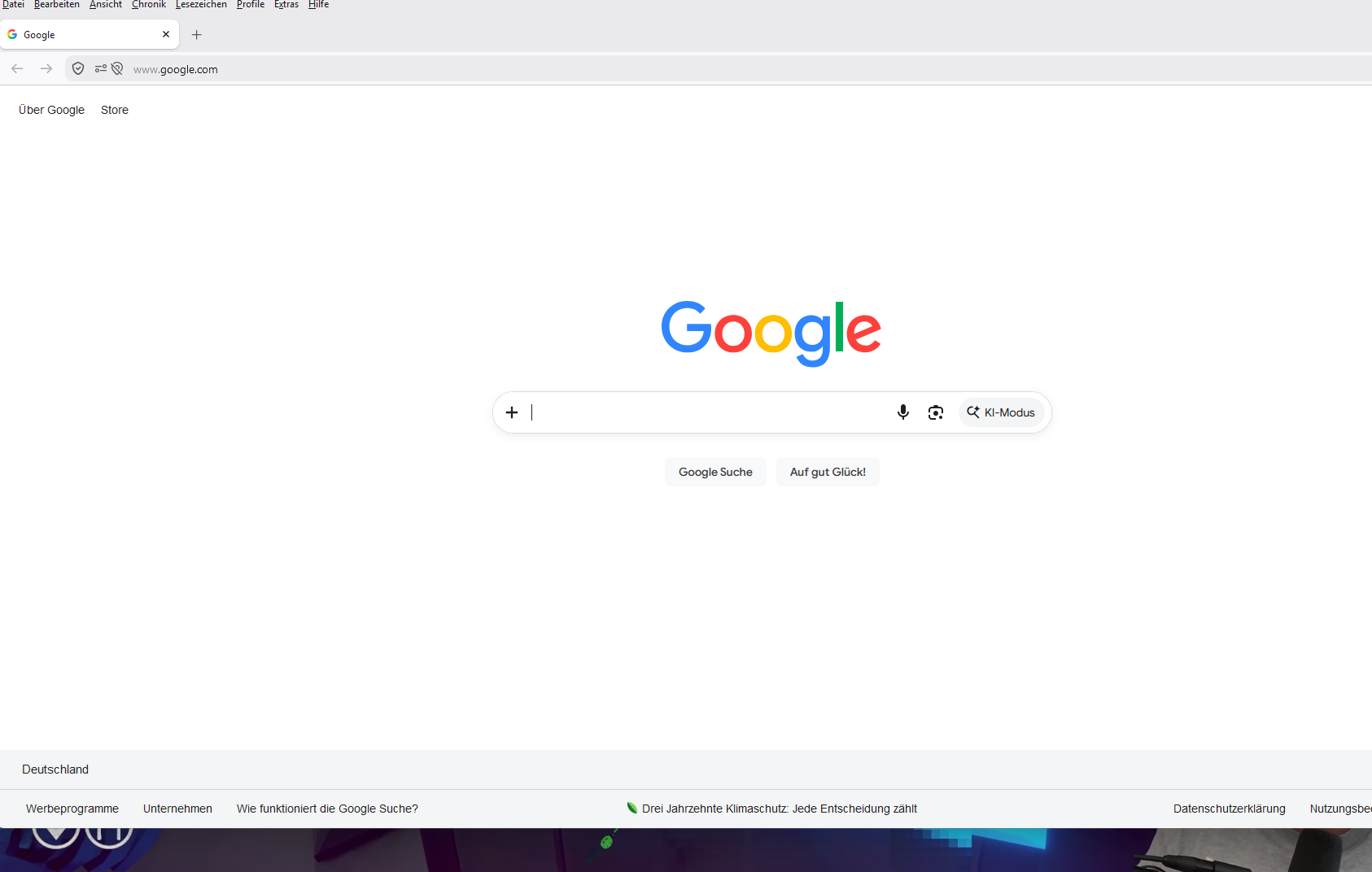Open Google Lens image search icon

pos(936,412)
